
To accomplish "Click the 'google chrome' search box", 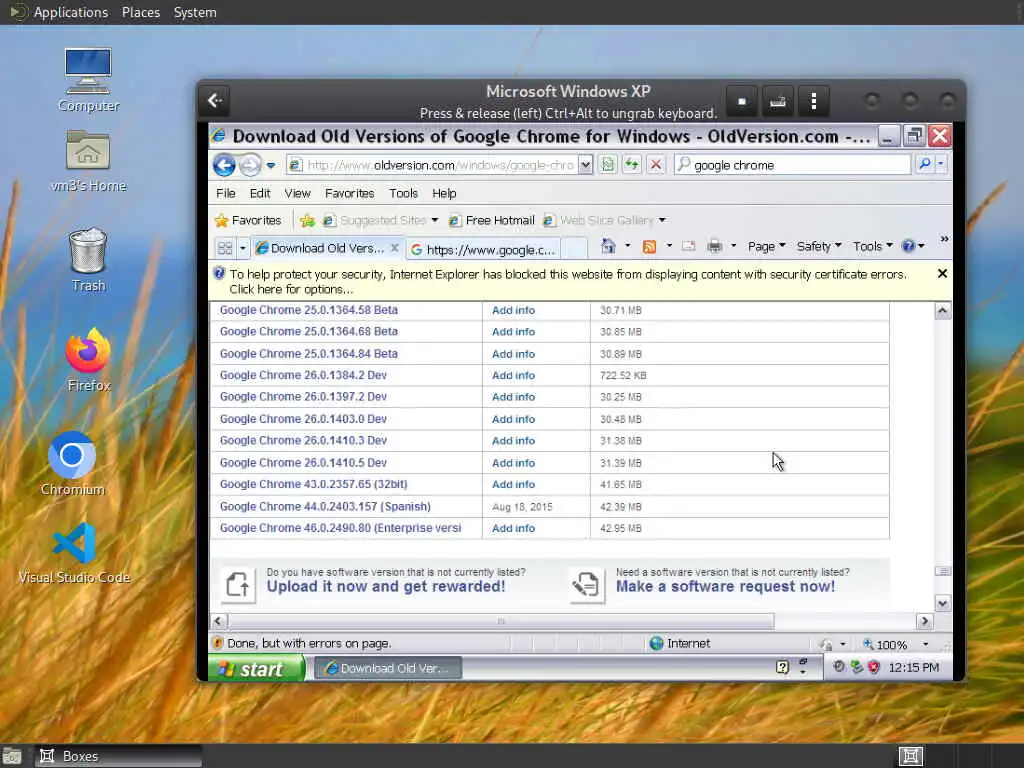I will (793, 165).
